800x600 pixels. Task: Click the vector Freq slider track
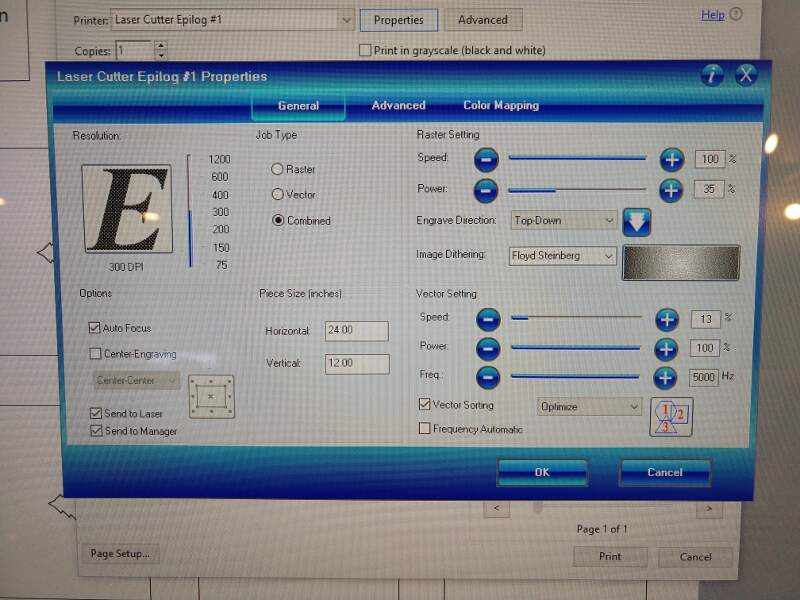pos(575,377)
